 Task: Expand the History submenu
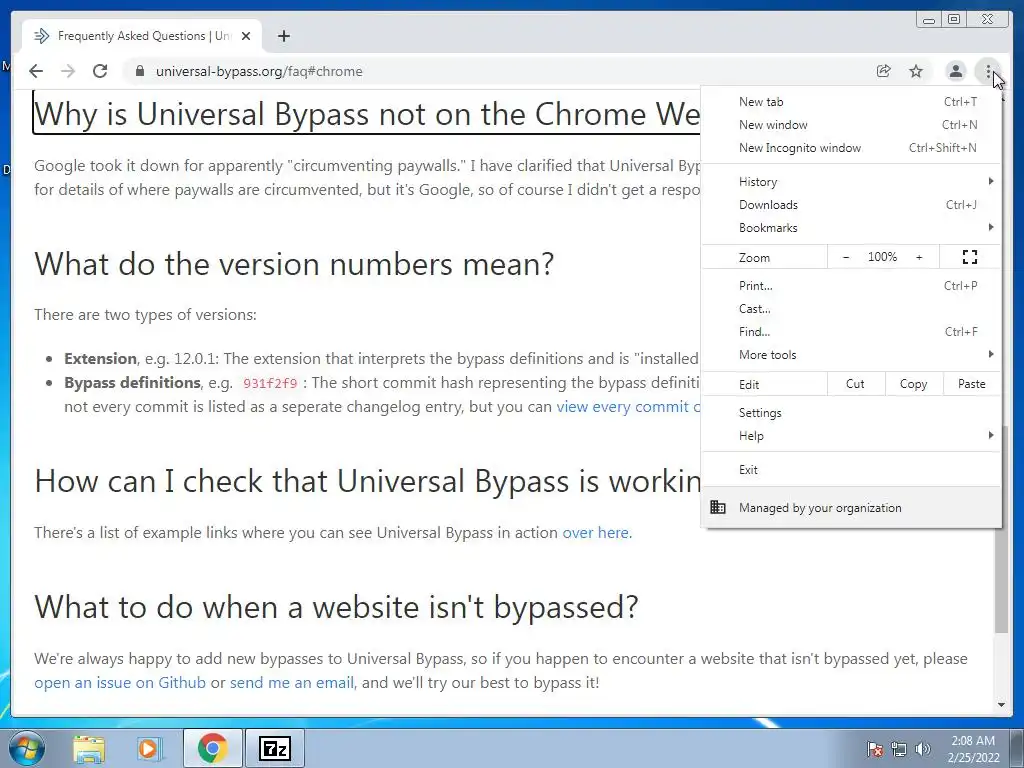pyautogui.click(x=852, y=182)
